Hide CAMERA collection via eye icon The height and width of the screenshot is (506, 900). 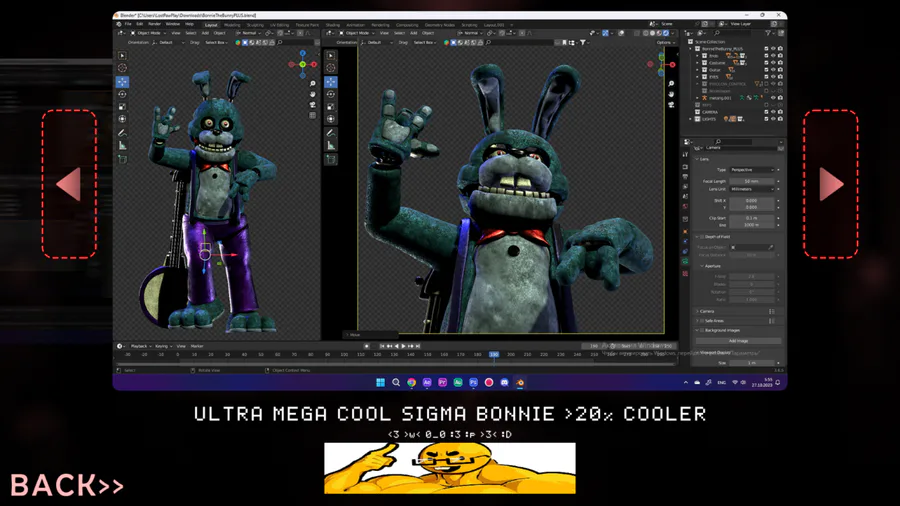[773, 112]
